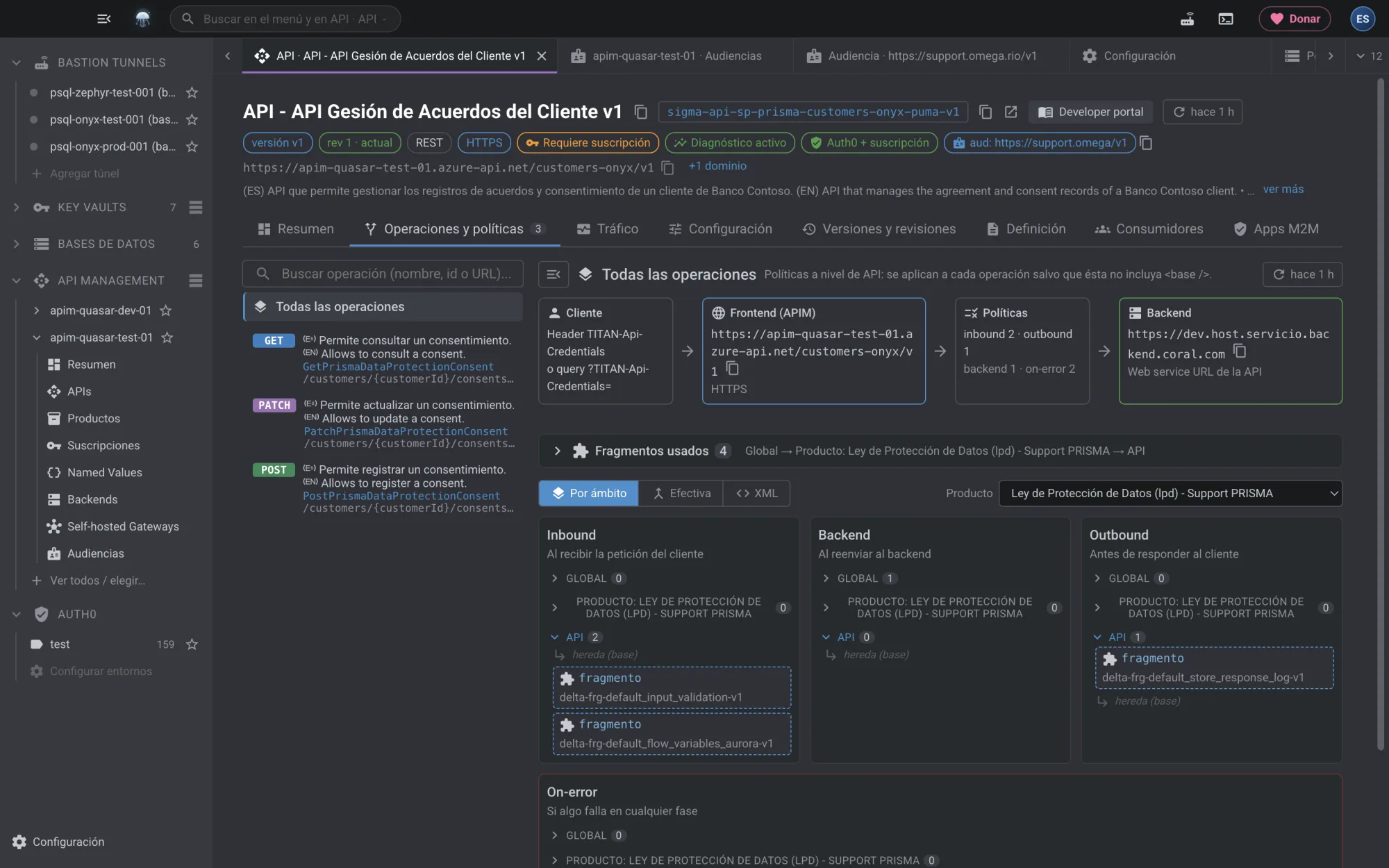Star the apim-quasar-test-01 instance
The width and height of the screenshot is (1389, 868).
(x=167, y=337)
